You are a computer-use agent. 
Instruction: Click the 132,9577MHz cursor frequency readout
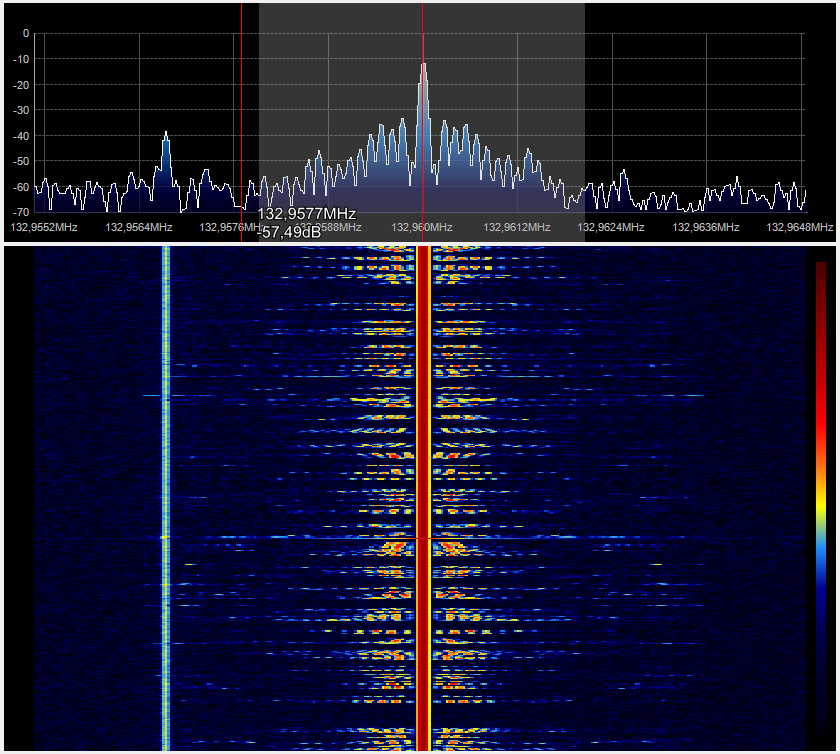pos(306,214)
